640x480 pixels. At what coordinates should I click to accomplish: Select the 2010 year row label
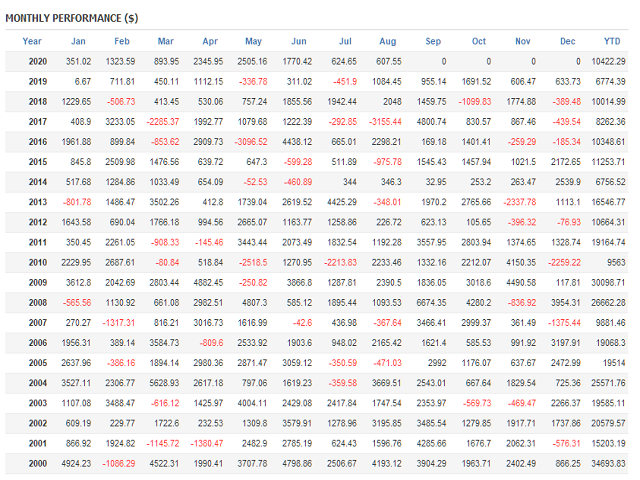[38, 262]
